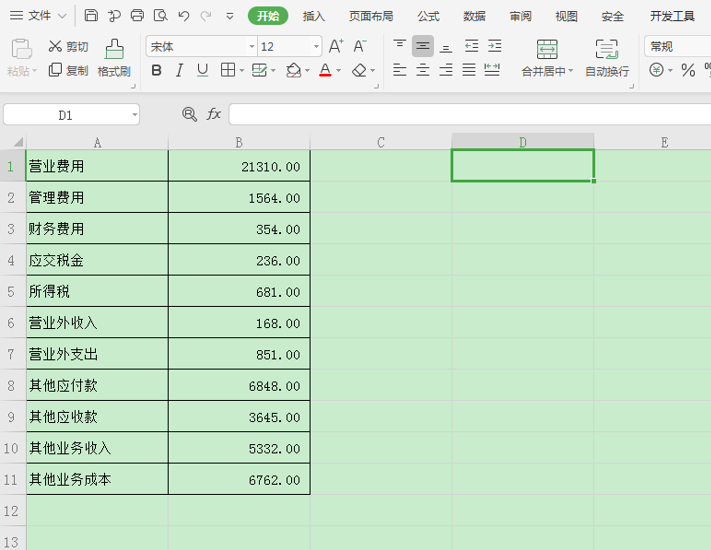711x550 pixels.
Task: Align text right
Action: (446, 70)
